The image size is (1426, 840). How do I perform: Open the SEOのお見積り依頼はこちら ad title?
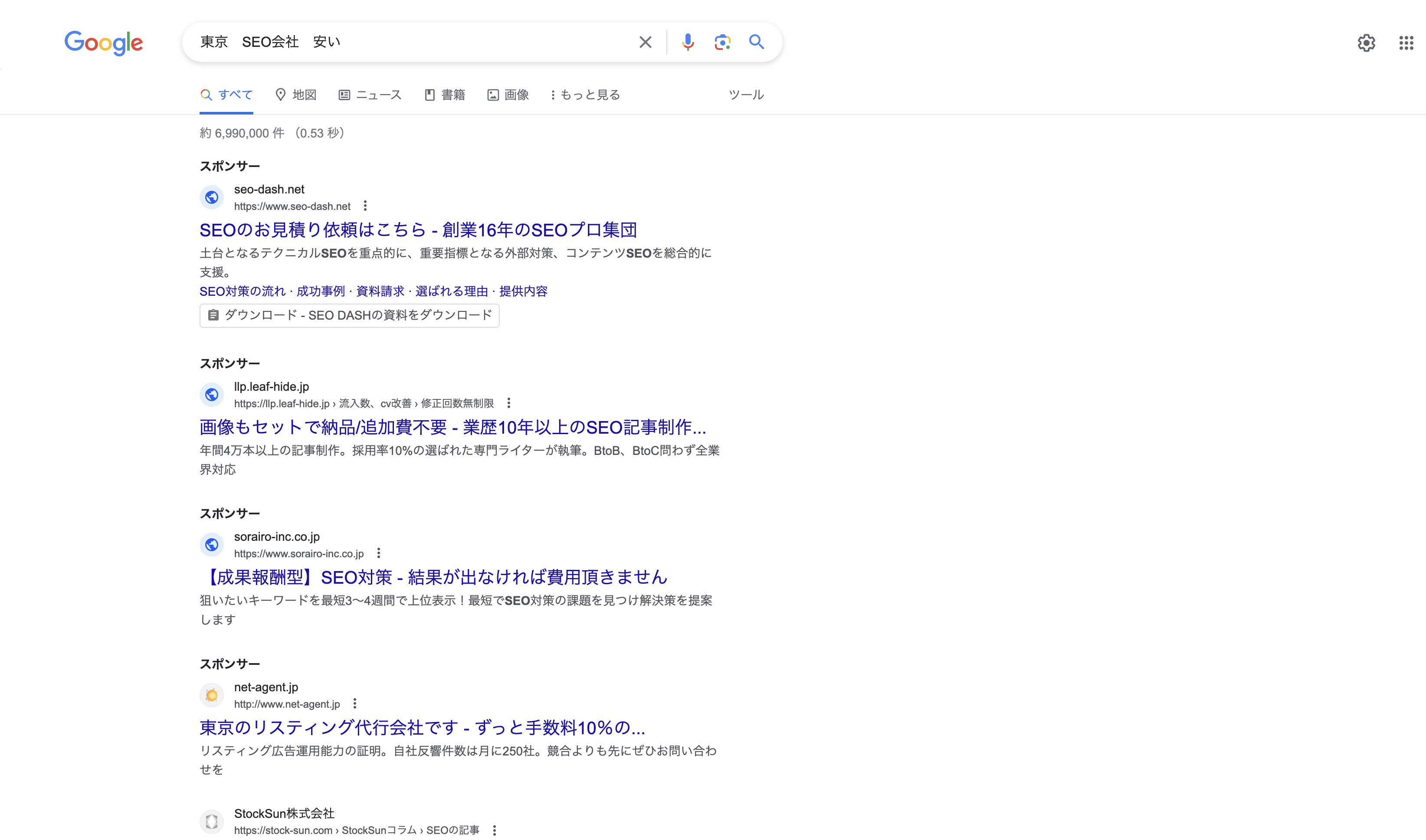point(418,230)
